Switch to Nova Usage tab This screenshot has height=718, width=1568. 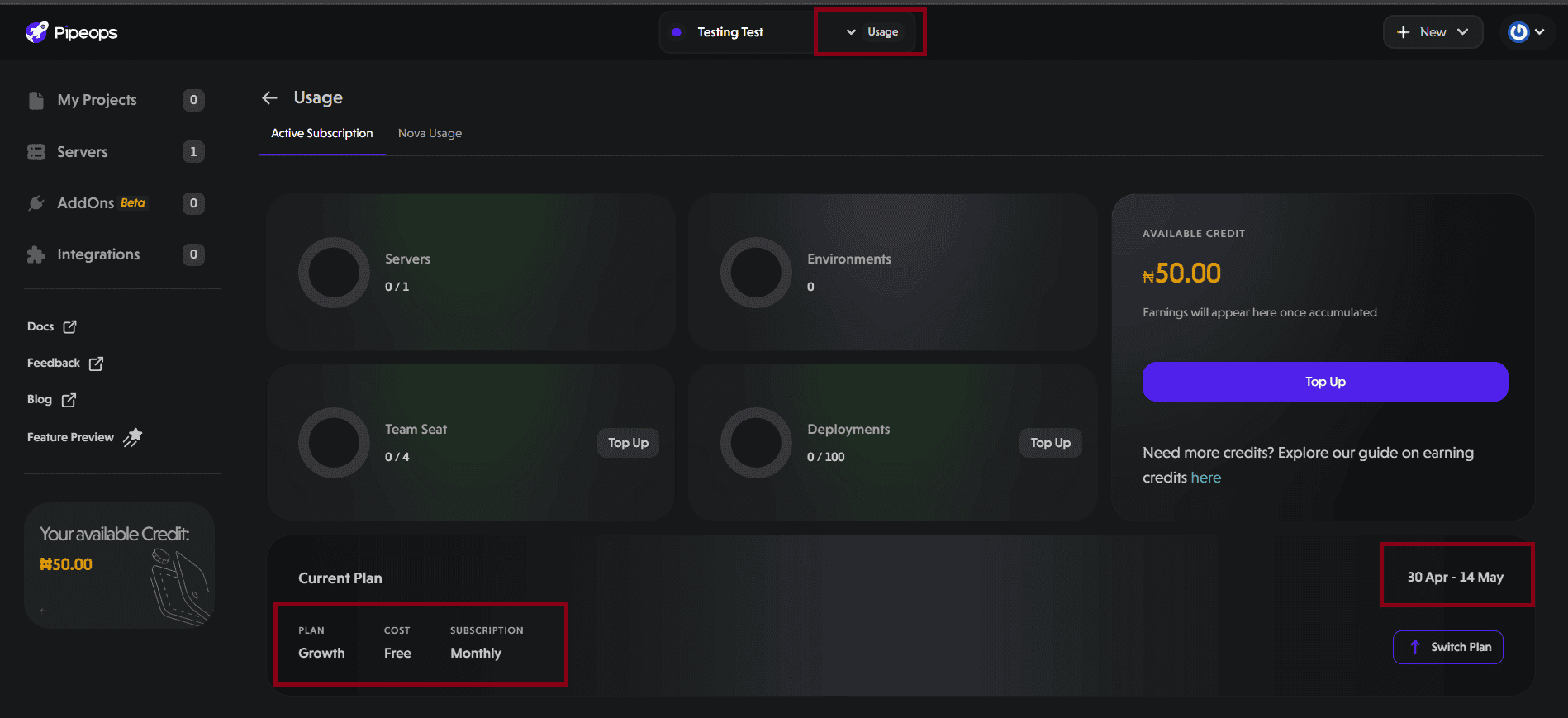click(x=430, y=133)
